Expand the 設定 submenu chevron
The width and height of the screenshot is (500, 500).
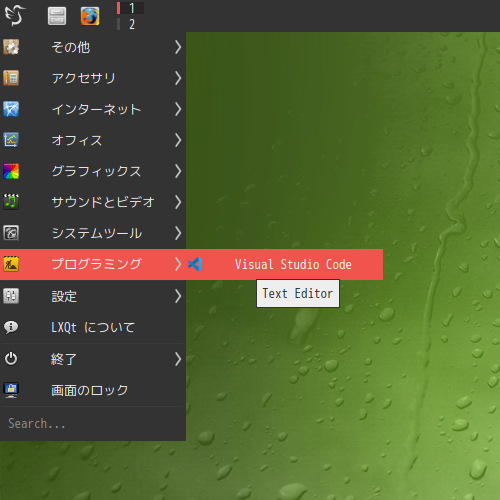[x=178, y=296]
